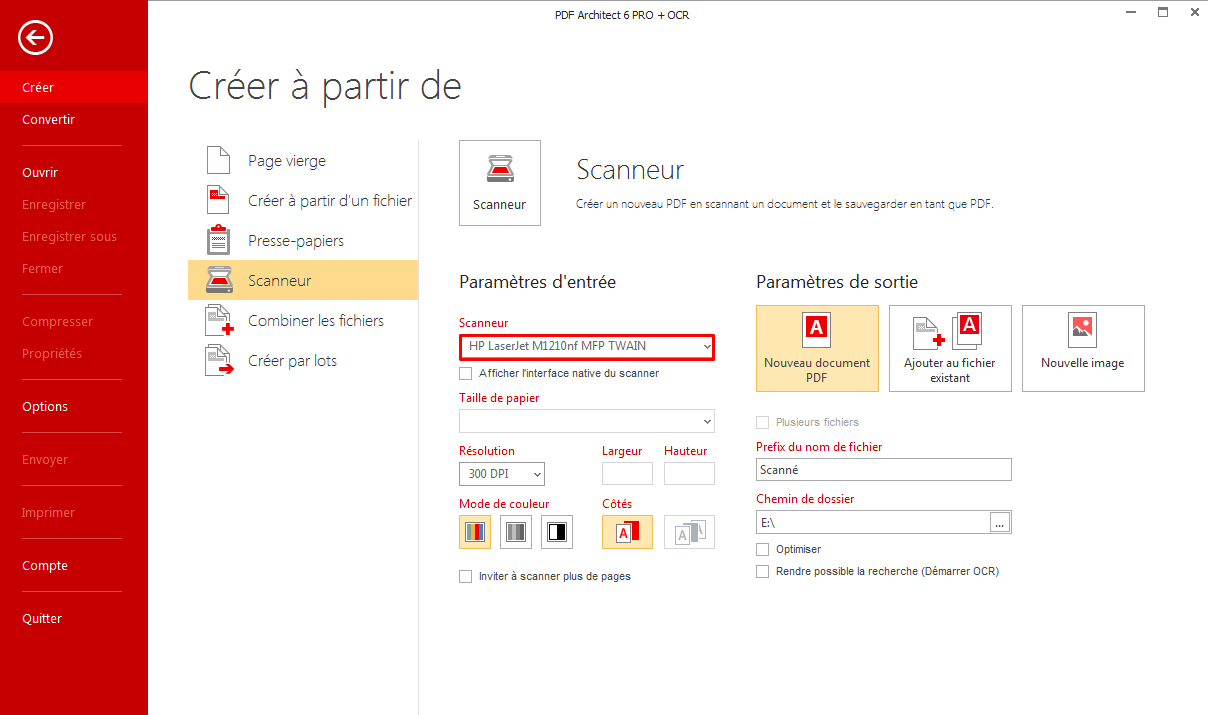
Task: Select Créer par lots text label
Action: tap(292, 361)
